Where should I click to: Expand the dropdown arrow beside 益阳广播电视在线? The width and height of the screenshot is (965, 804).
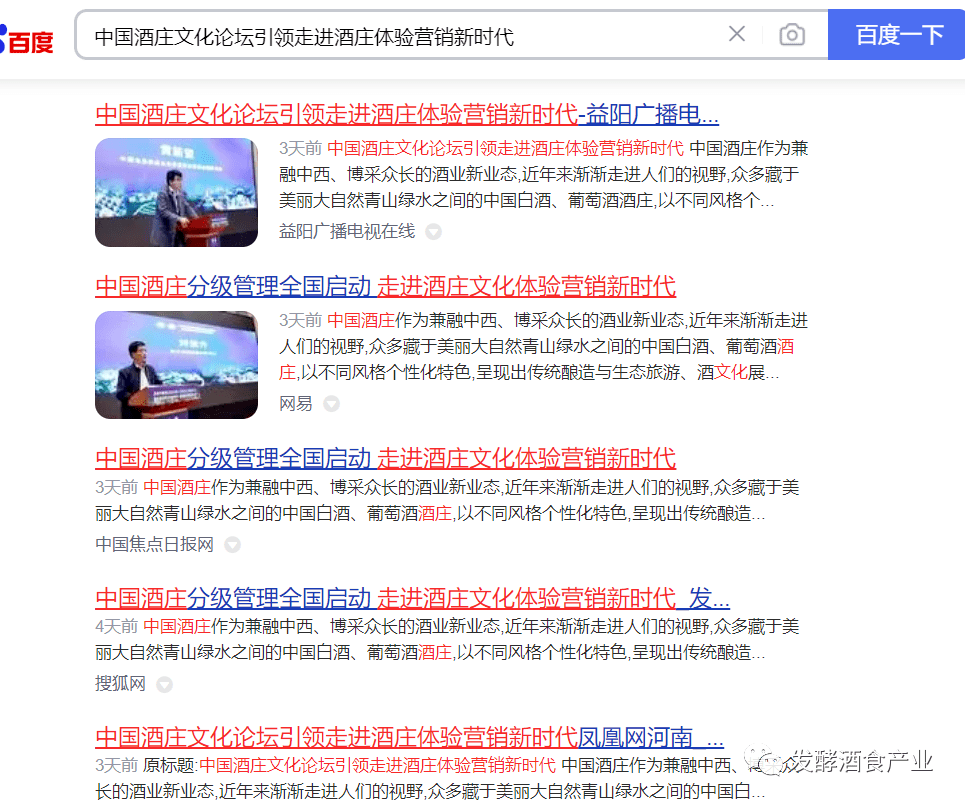[433, 232]
